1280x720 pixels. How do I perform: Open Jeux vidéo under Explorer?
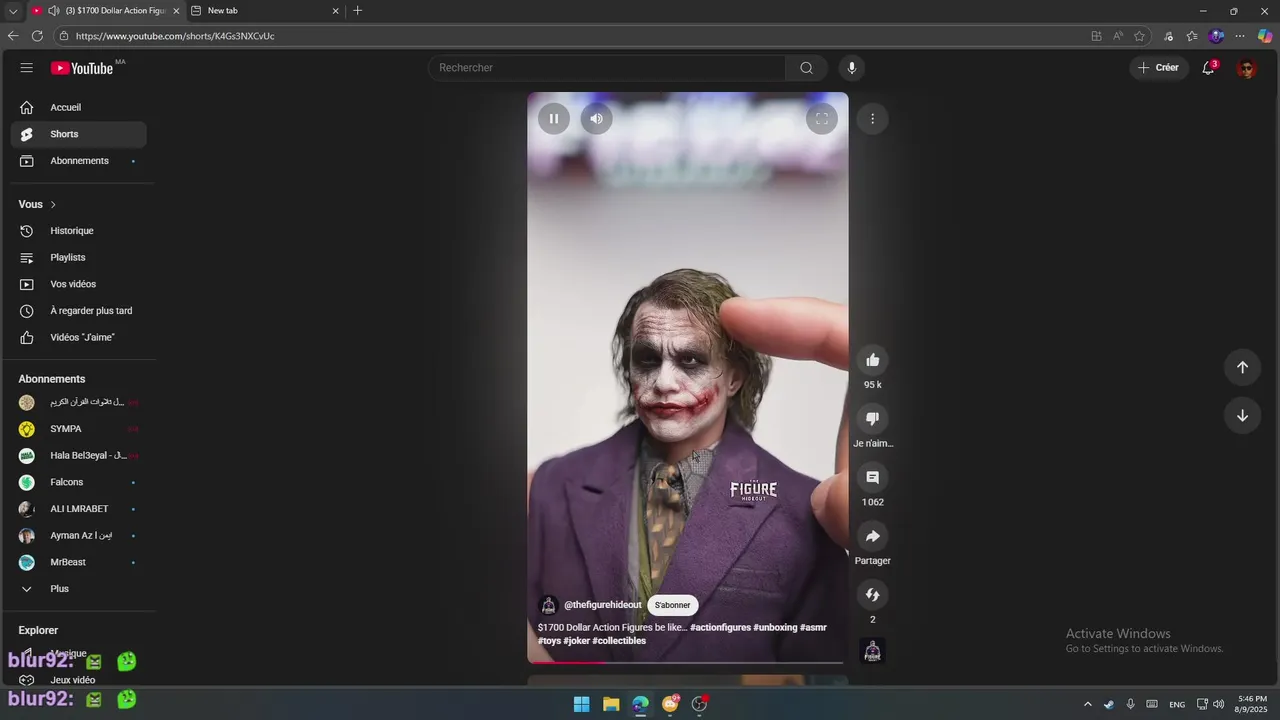[79, 680]
